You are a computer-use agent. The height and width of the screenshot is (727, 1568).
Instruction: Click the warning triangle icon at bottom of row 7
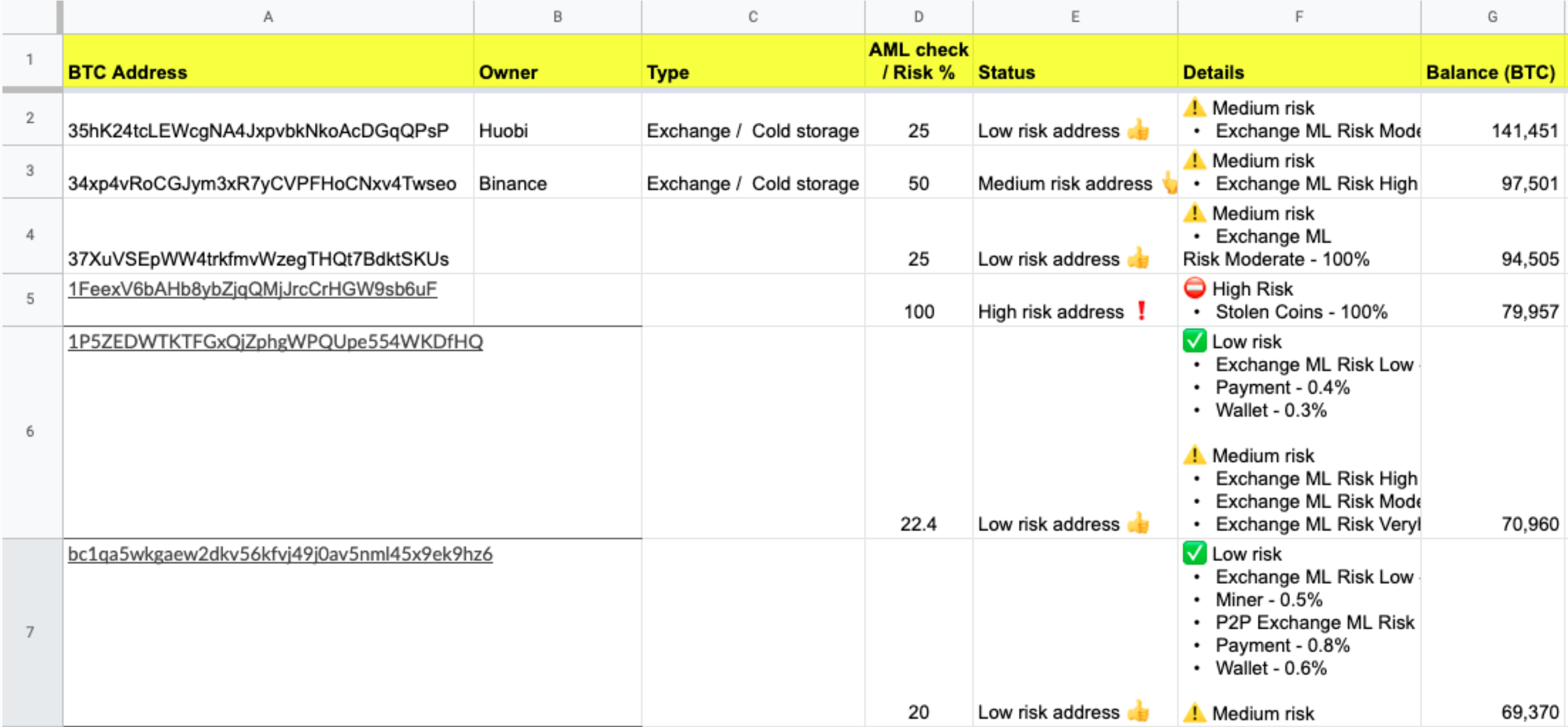1194,713
